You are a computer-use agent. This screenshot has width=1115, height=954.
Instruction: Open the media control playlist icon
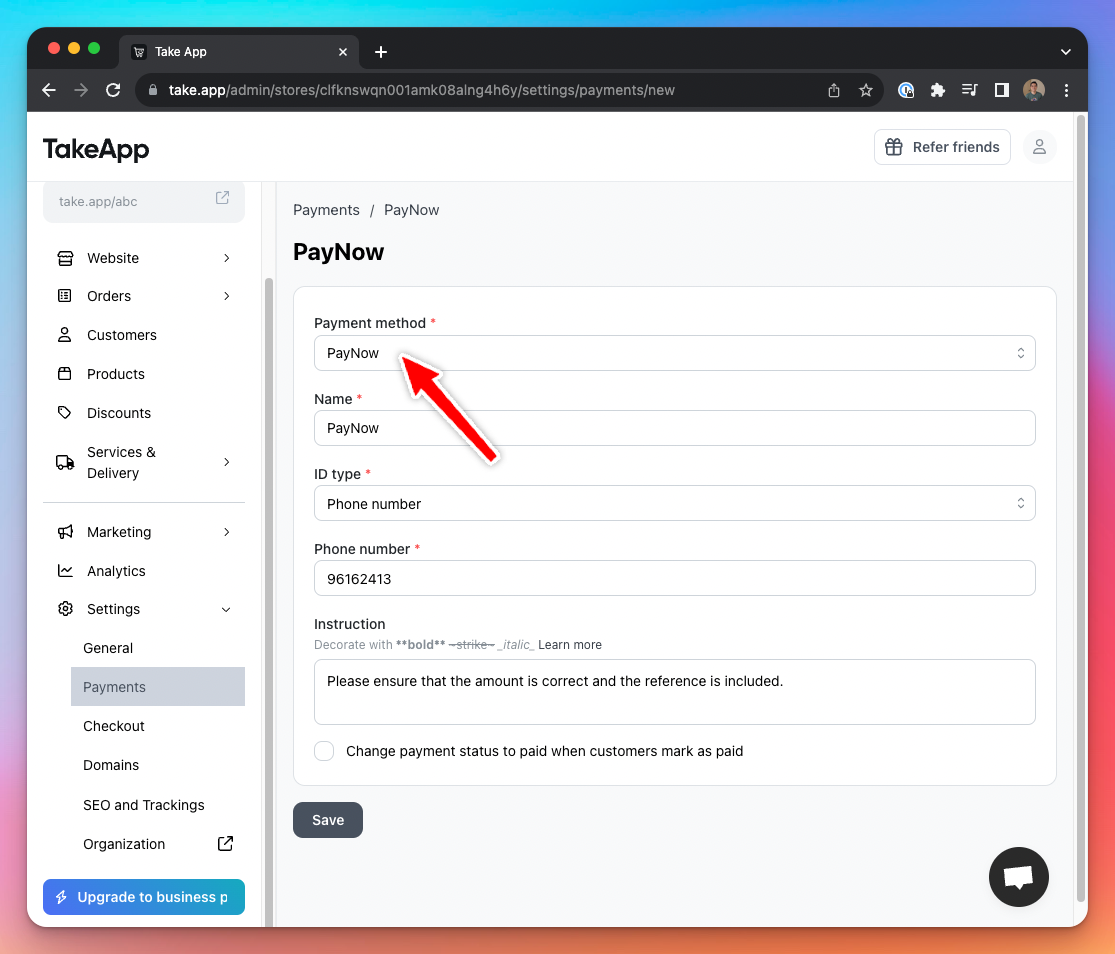(969, 90)
